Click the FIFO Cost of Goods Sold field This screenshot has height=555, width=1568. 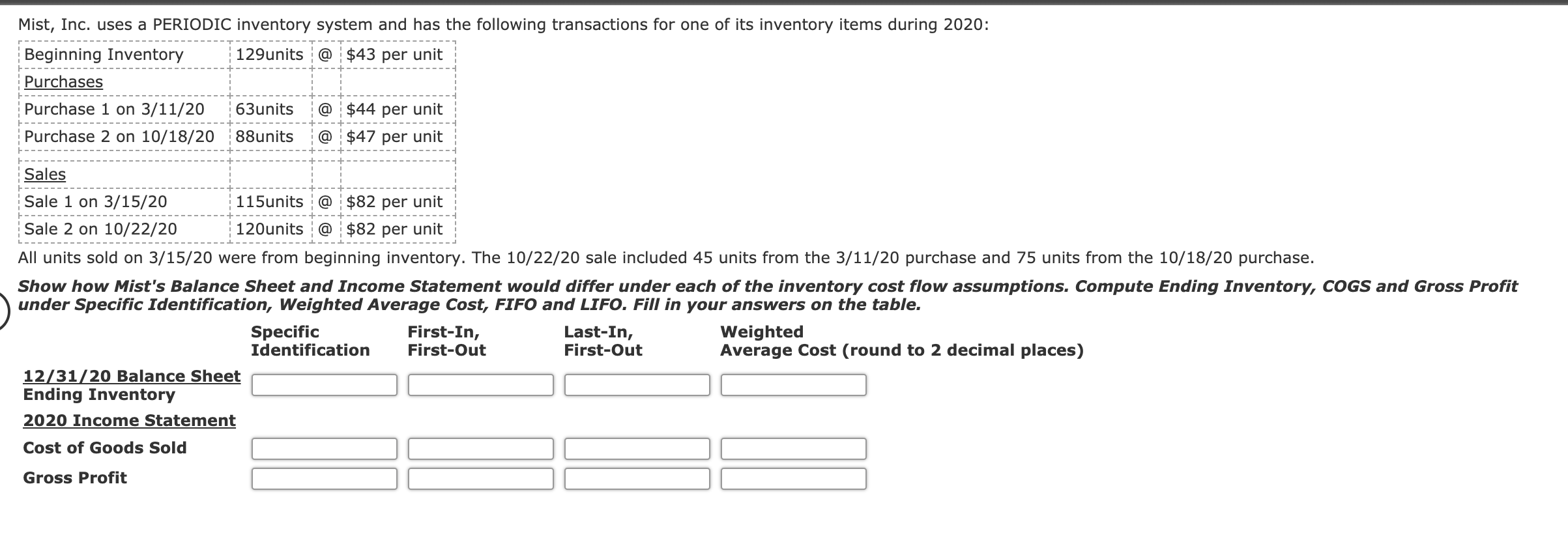(480, 448)
